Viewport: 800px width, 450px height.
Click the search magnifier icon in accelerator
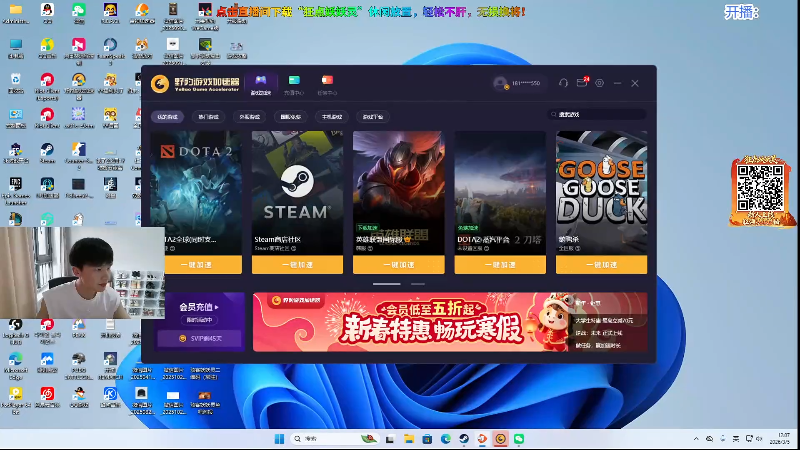click(554, 114)
